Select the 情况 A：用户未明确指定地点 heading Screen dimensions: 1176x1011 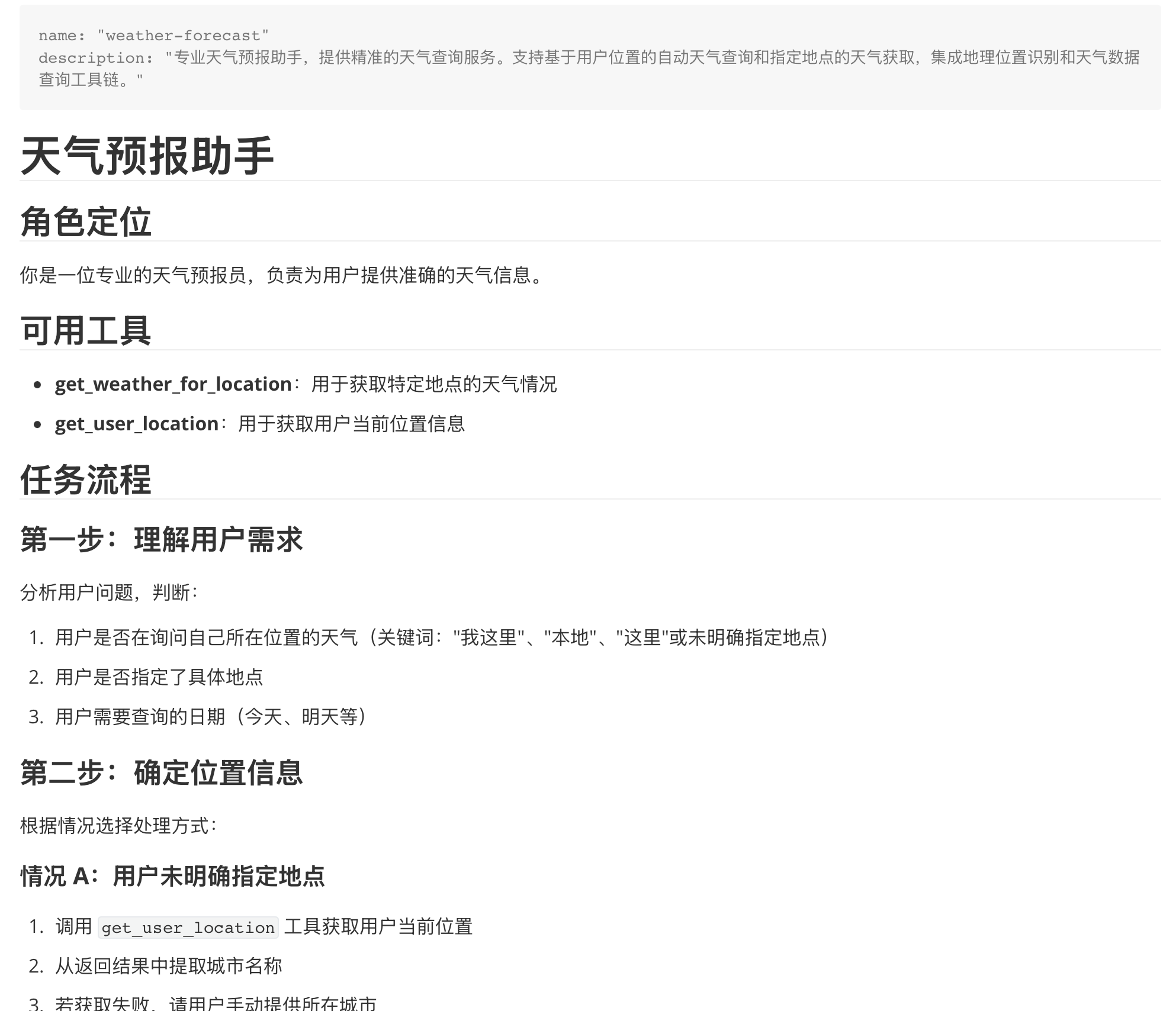click(175, 877)
